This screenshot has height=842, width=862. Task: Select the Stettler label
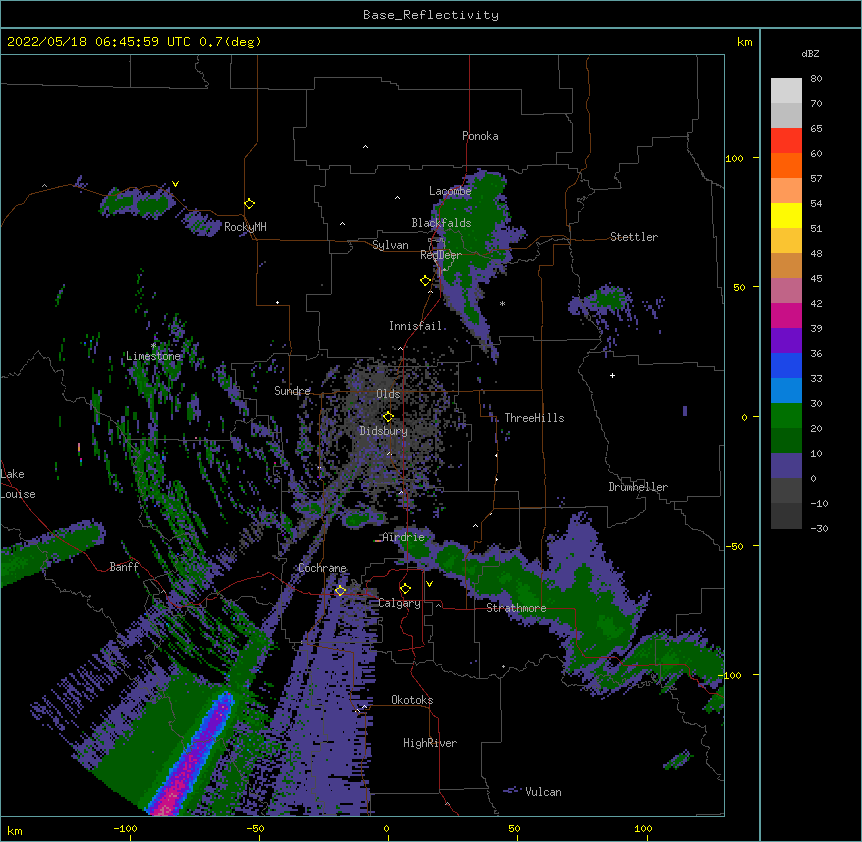pos(634,237)
